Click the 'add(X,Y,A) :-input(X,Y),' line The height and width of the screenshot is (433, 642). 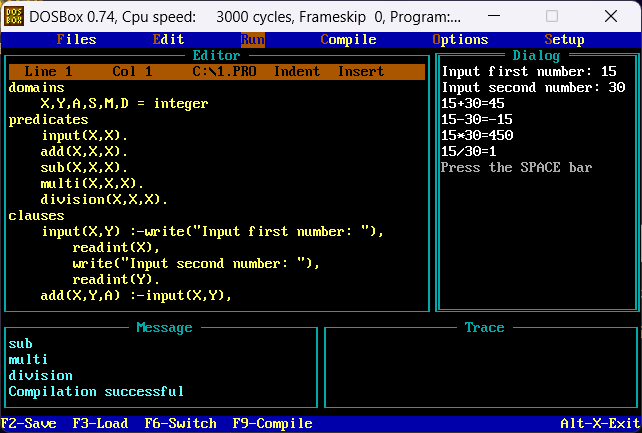[136, 295]
